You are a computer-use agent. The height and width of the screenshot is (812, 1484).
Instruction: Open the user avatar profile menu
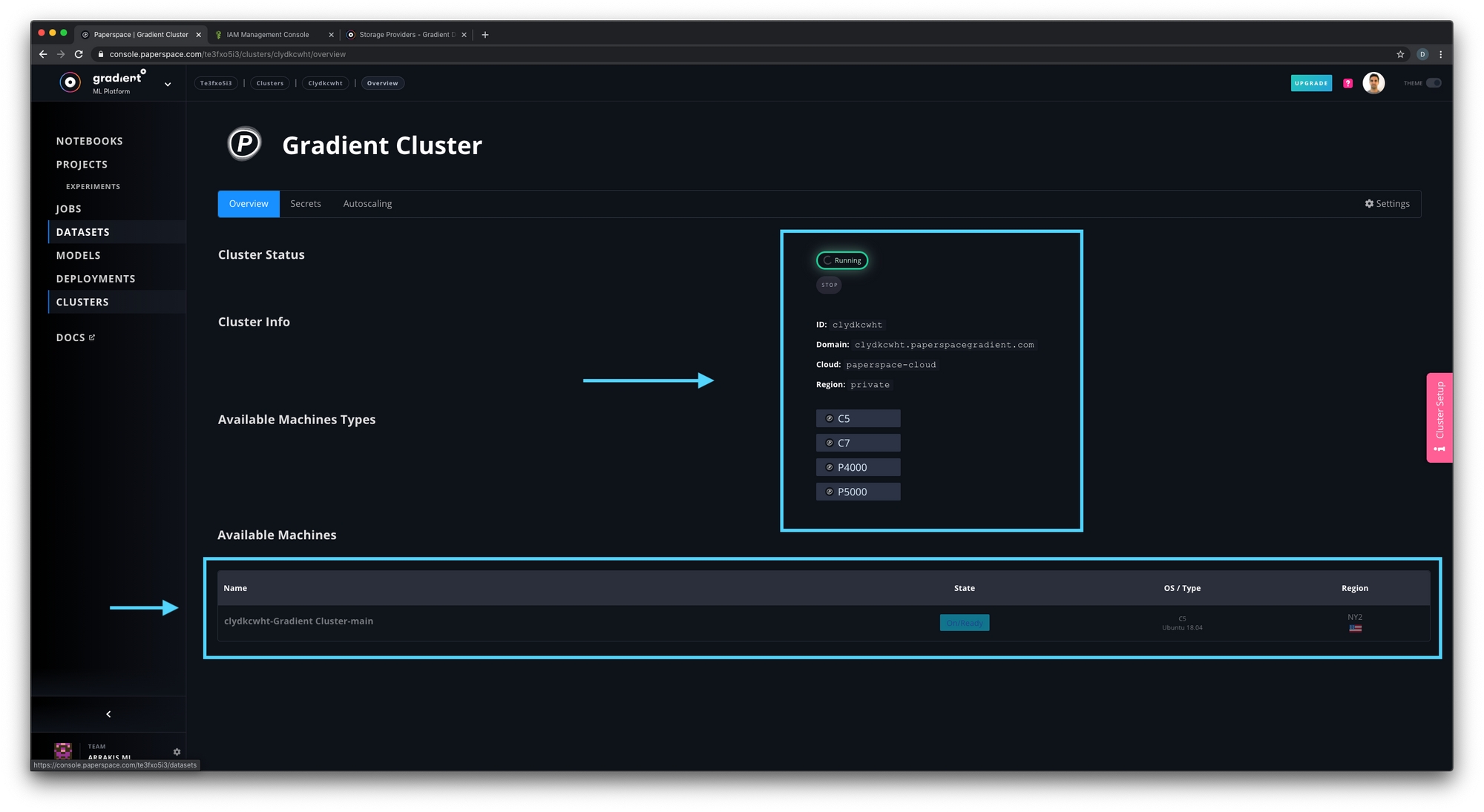(1373, 83)
